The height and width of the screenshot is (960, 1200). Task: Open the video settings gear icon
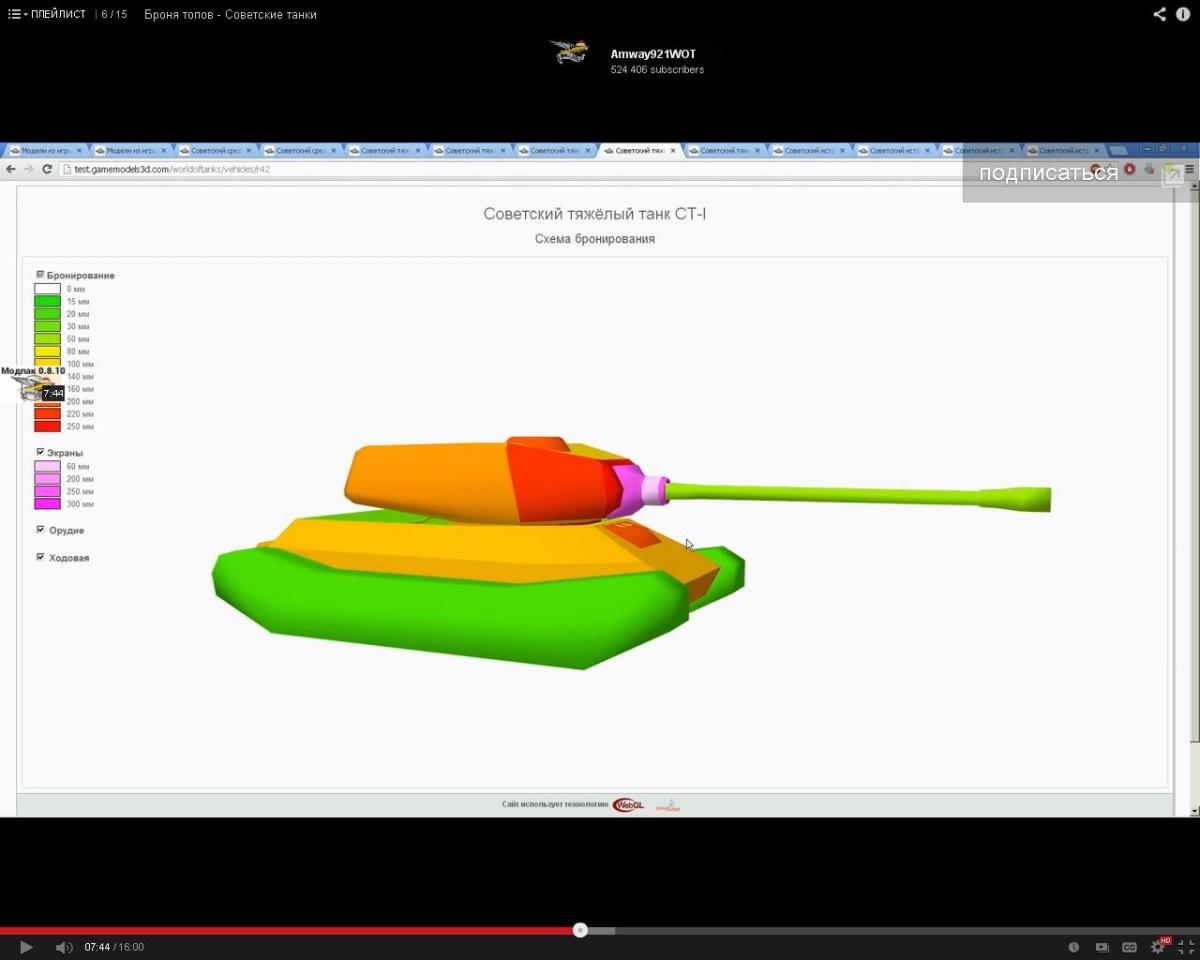point(1158,947)
